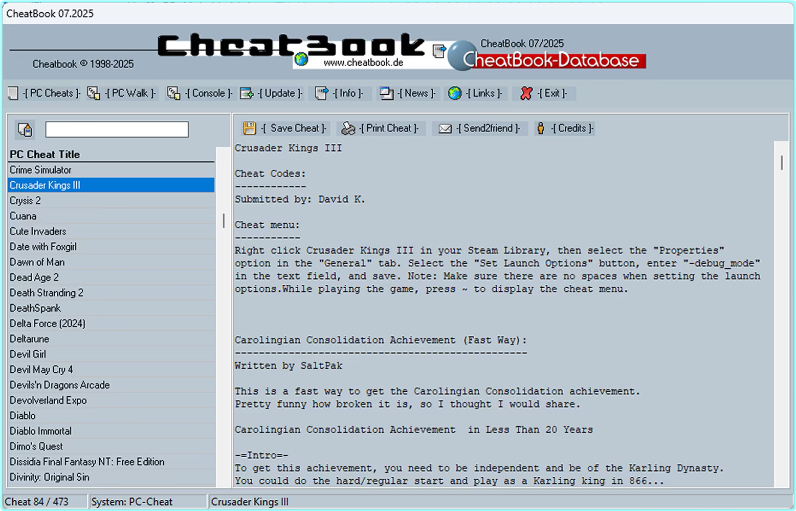Viewport: 796px width, 511px height.
Task: Click the Links globe icon
Action: click(455, 93)
